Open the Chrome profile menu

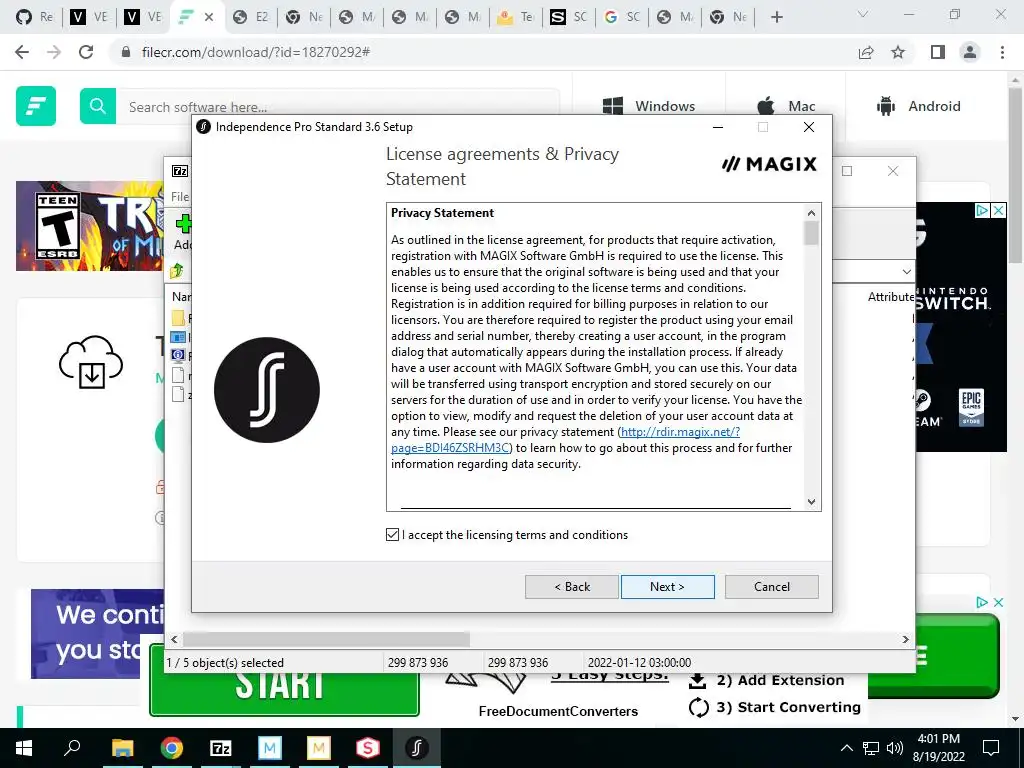pos(970,52)
